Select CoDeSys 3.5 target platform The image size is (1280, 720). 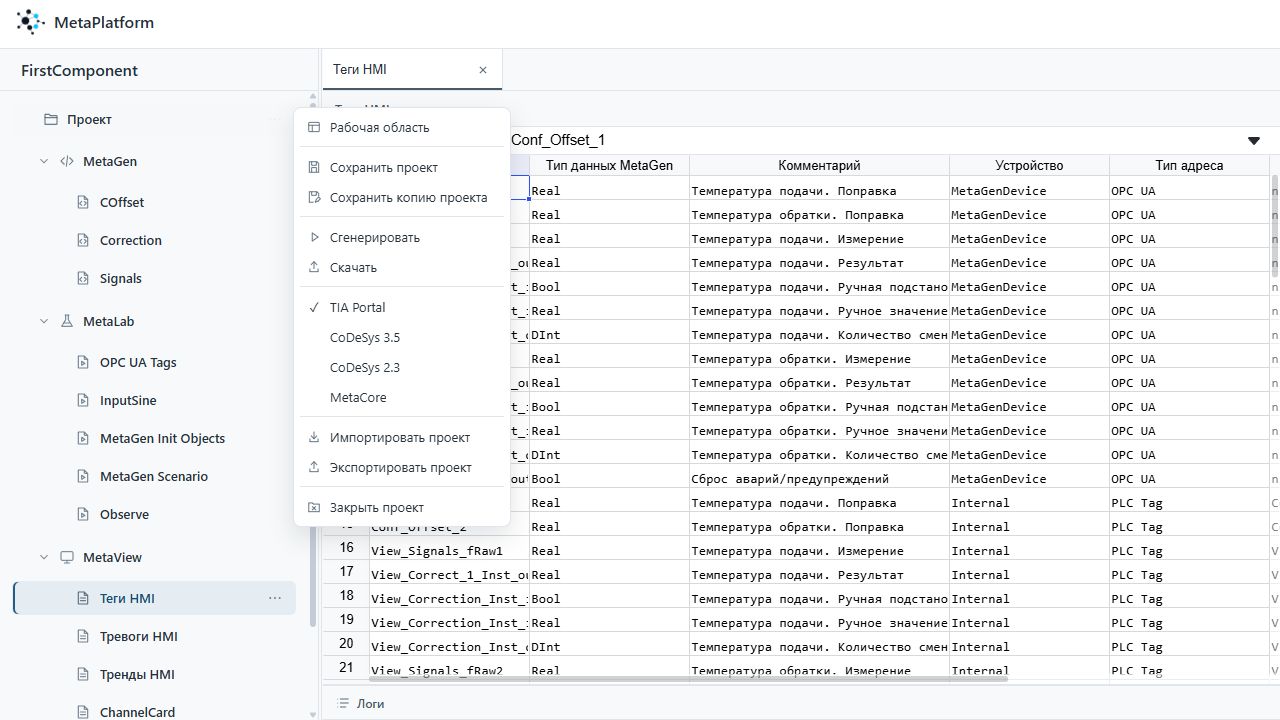pos(402,337)
